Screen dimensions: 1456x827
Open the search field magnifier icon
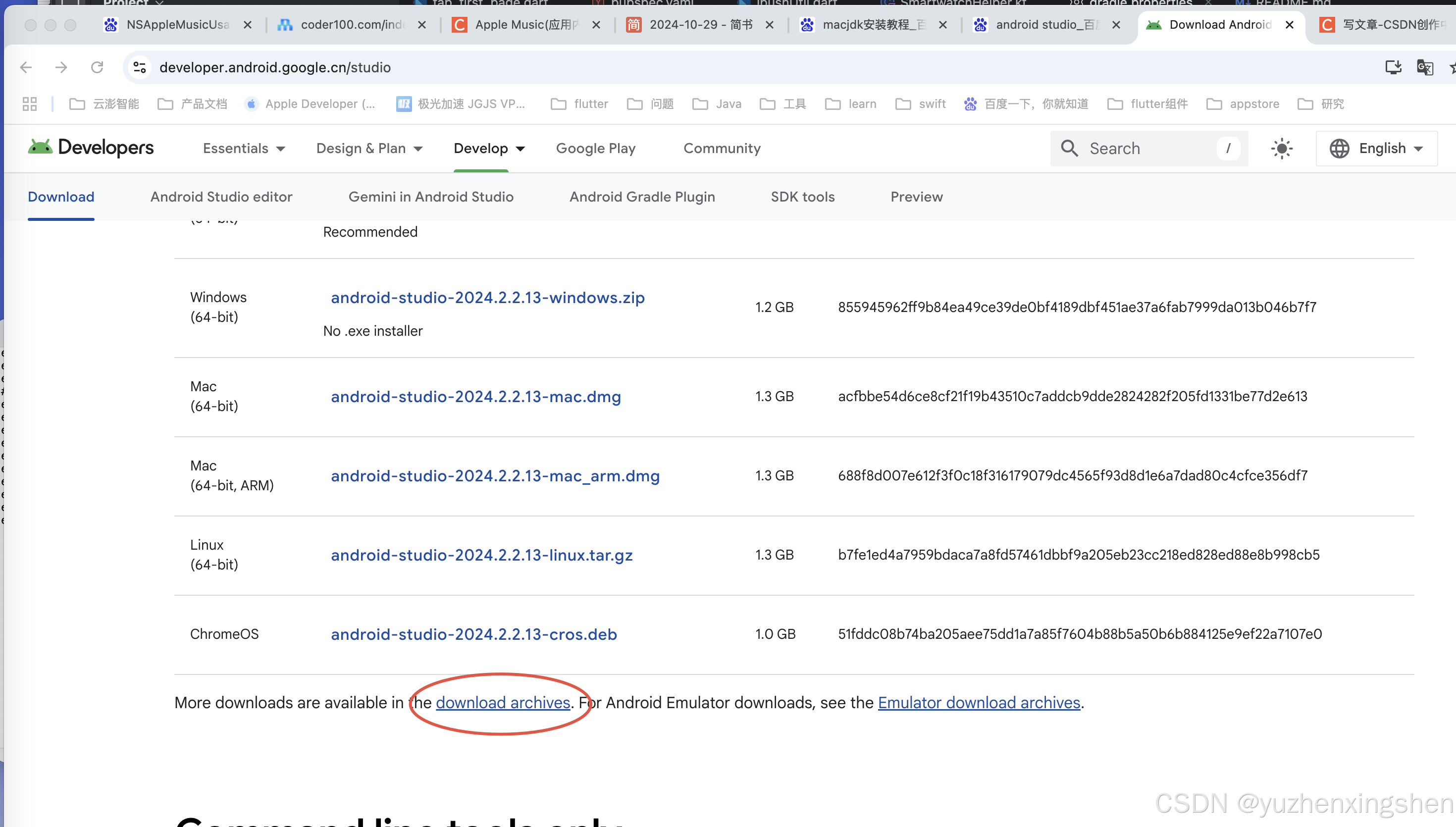pos(1070,148)
